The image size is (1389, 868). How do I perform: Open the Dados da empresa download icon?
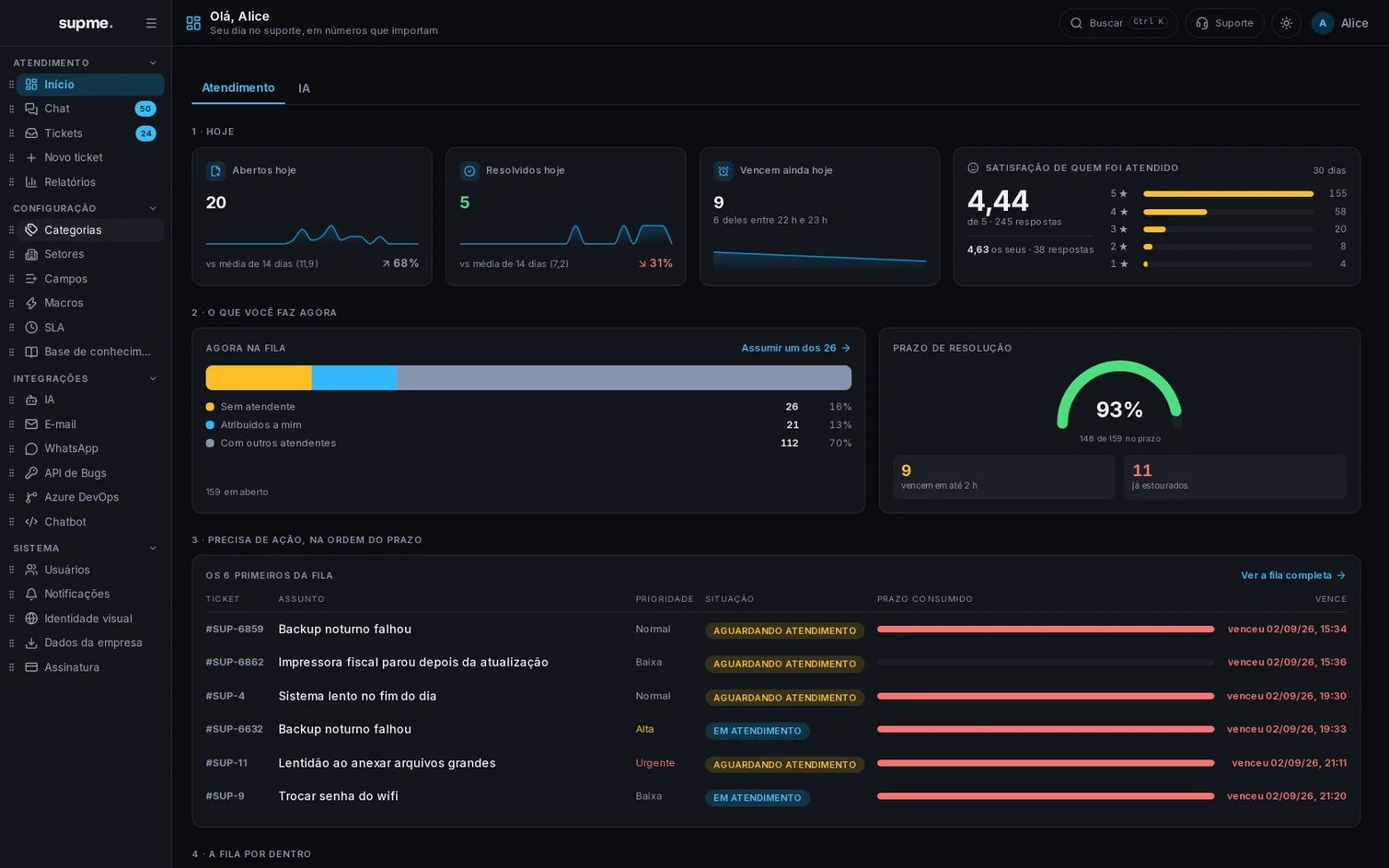point(31,643)
